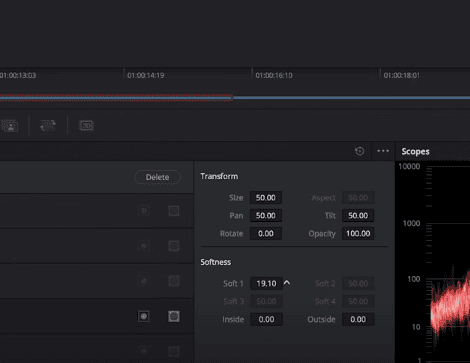Jump to timecode 01:00:14:19 on ruler
Viewport: 470px width, 363px height.
pos(146,75)
